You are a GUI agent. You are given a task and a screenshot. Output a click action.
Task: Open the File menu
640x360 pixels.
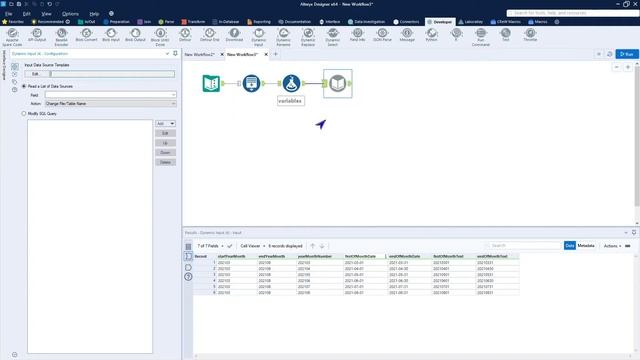tap(9, 13)
